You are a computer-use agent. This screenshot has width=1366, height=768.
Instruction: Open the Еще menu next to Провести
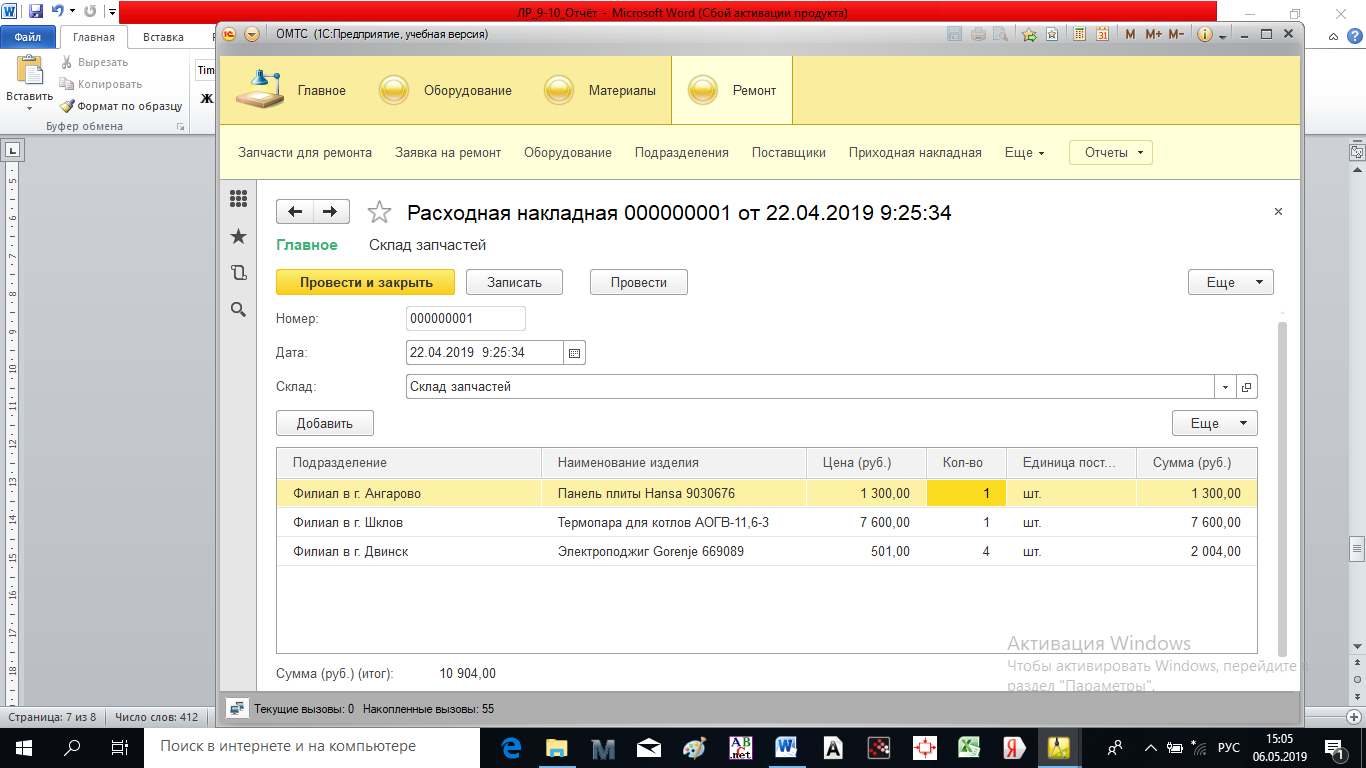(1231, 283)
